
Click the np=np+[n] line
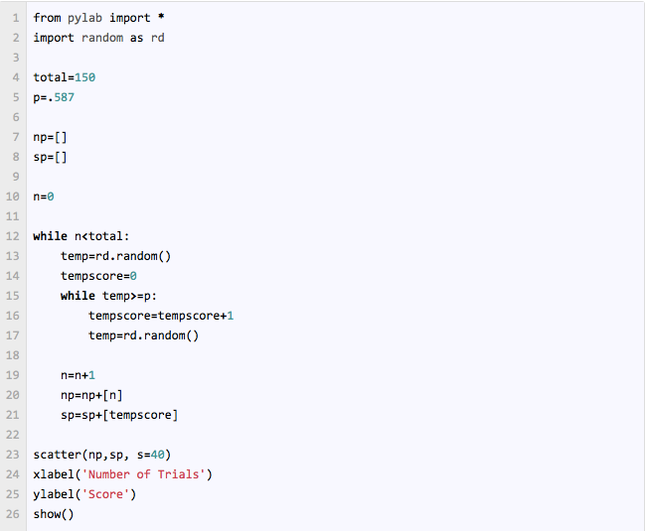click(x=91, y=395)
